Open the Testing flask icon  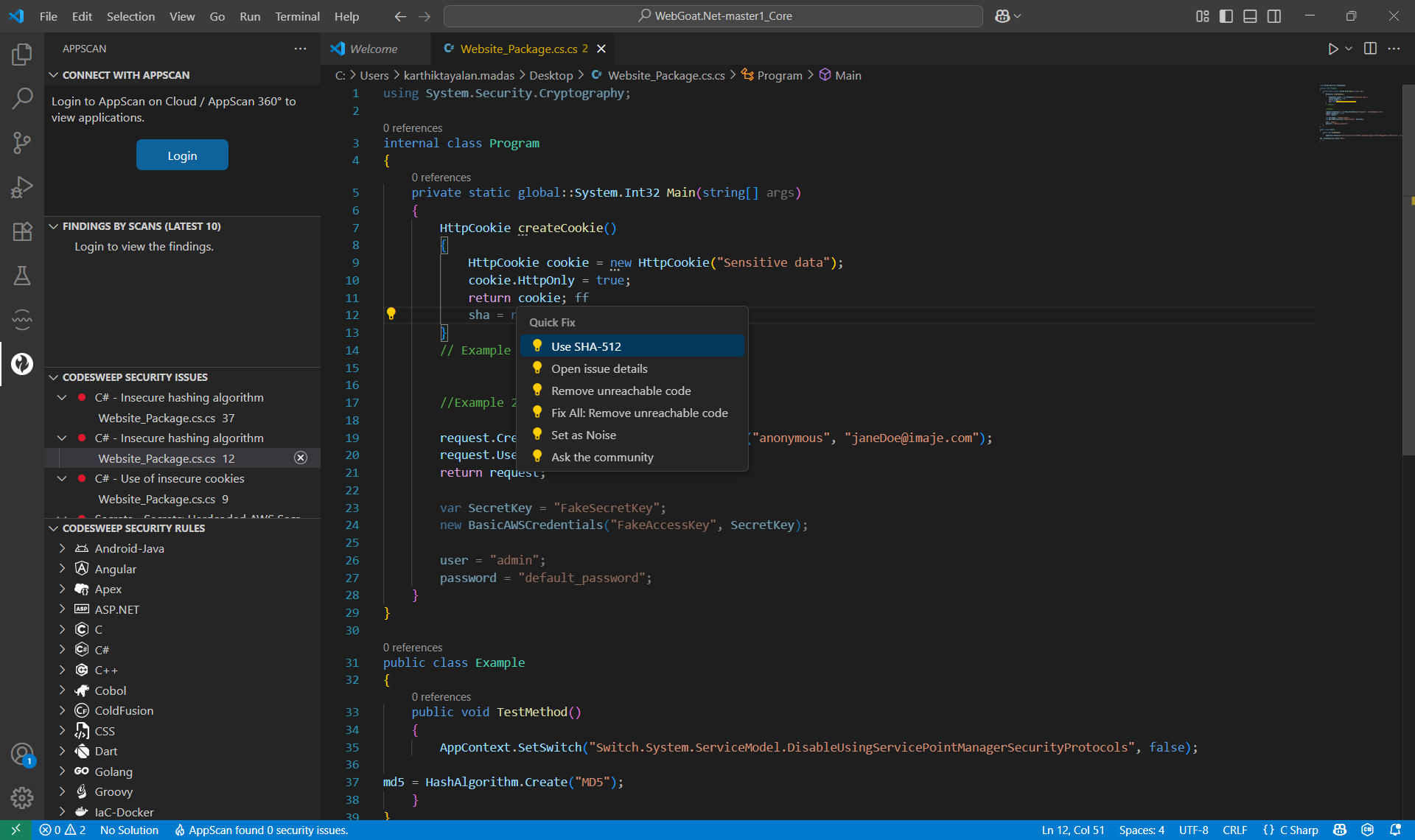(x=22, y=276)
